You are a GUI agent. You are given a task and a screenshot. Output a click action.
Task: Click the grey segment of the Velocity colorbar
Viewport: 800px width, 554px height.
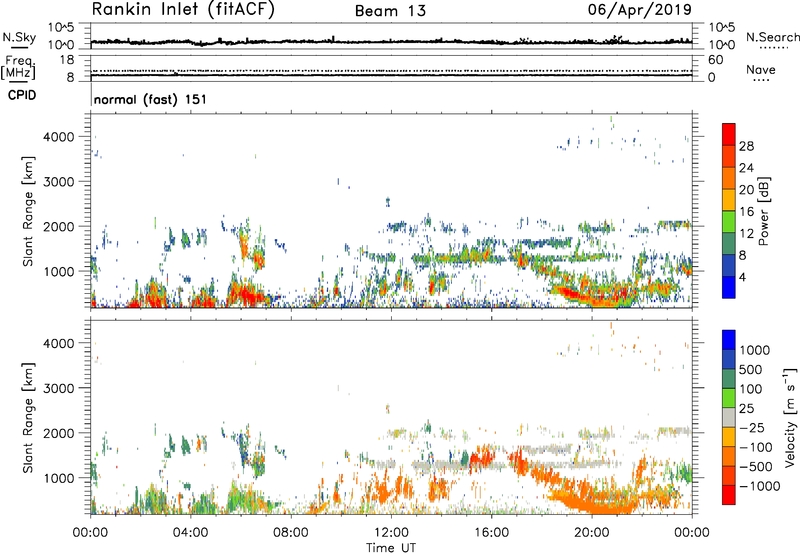pos(729,417)
